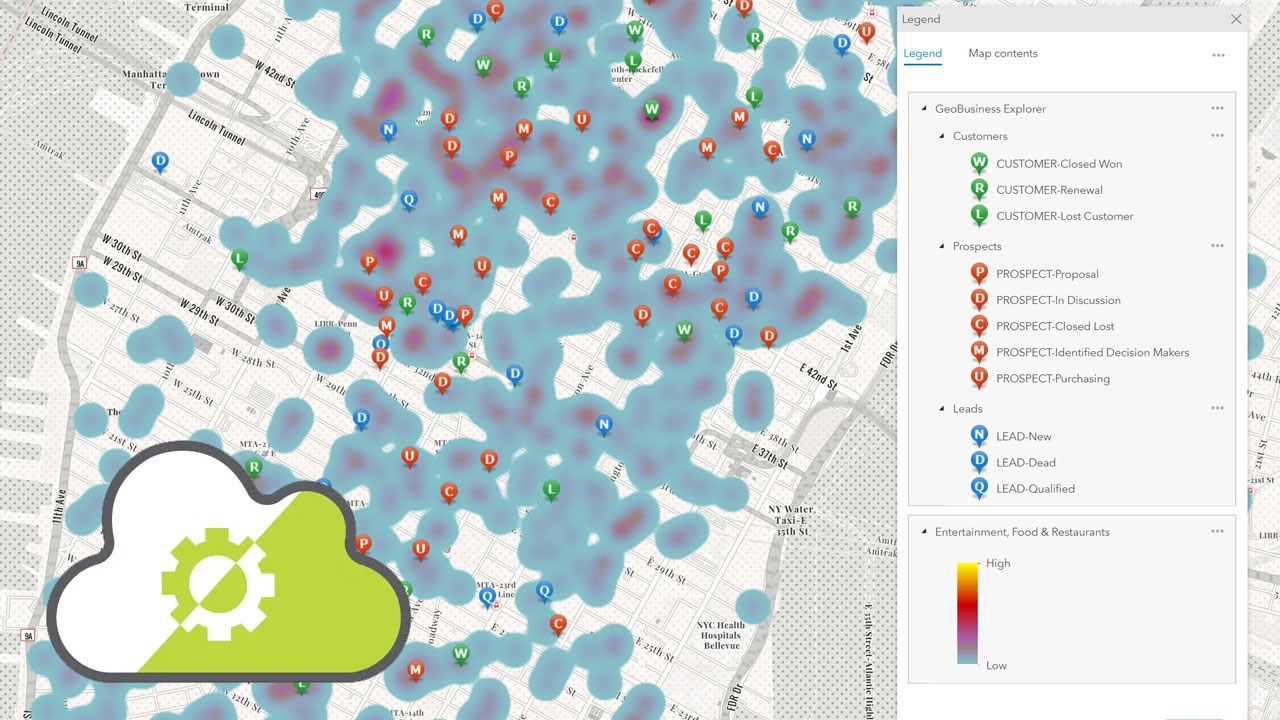Click the GeoBusiness Explorer layer name
This screenshot has height=720, width=1280.
point(990,109)
